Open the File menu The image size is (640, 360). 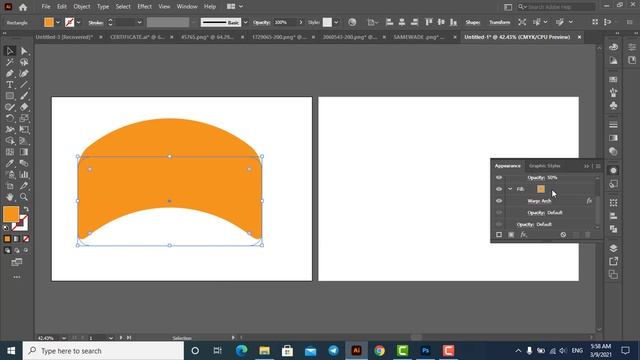pyautogui.click(x=46, y=7)
